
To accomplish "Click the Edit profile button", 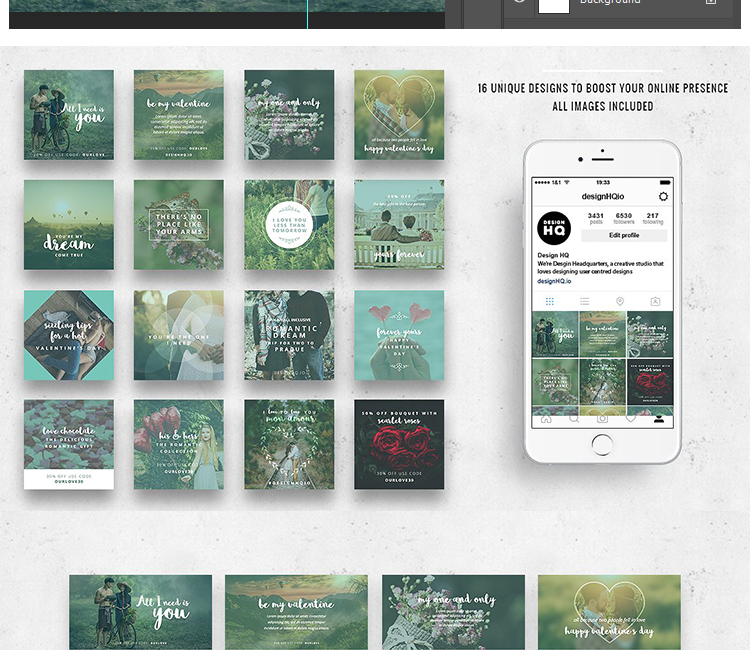I will point(624,235).
